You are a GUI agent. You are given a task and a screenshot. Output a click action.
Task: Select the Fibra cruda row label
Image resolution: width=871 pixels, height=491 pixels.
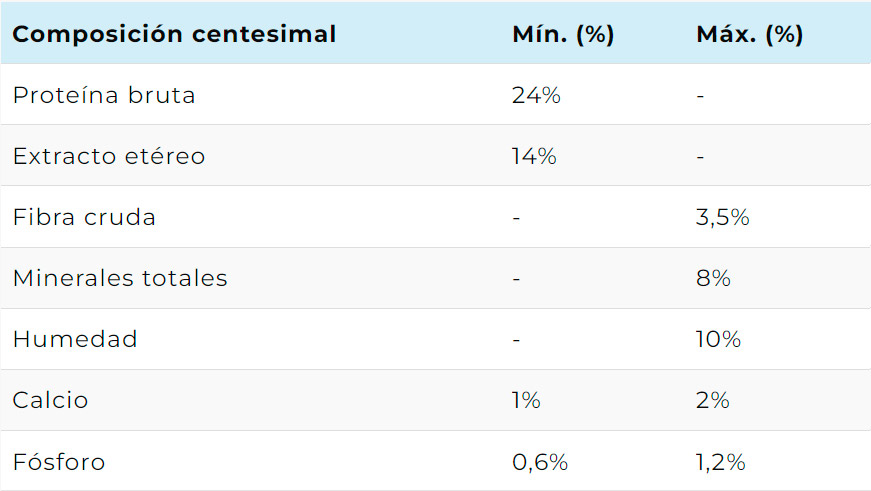pos(84,217)
